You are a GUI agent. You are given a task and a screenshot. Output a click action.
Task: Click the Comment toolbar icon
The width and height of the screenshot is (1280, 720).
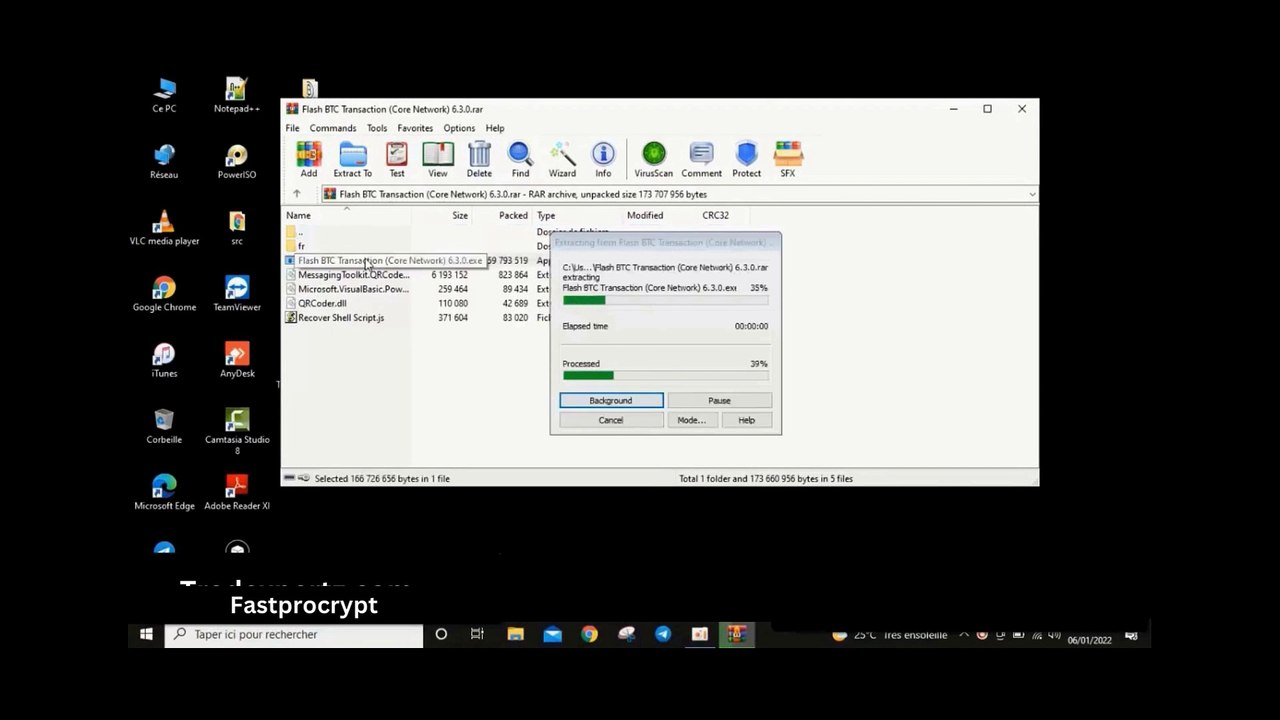(x=701, y=159)
